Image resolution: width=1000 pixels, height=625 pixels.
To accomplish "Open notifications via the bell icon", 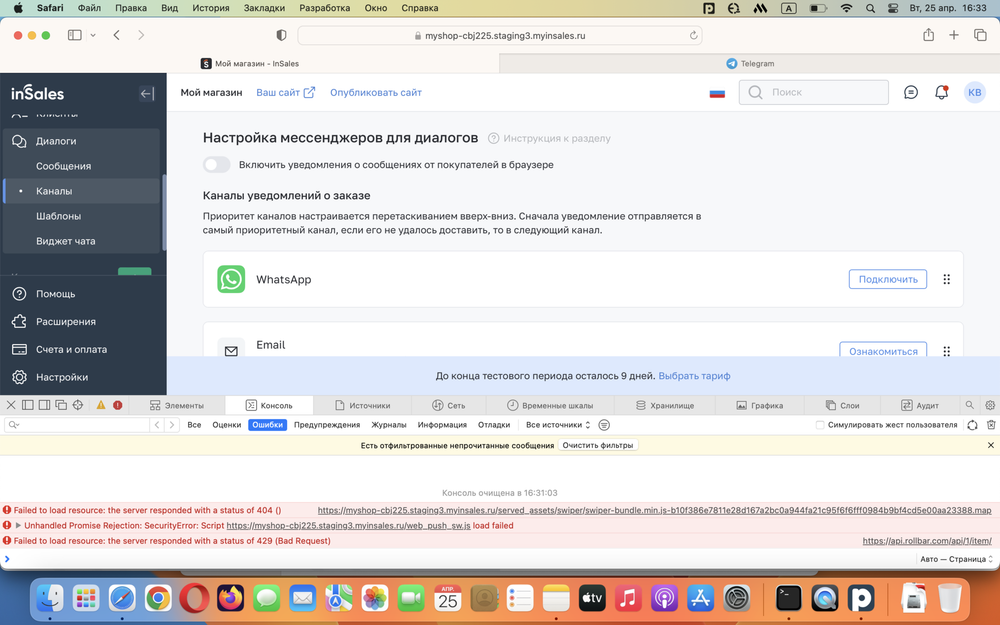I will (x=940, y=91).
